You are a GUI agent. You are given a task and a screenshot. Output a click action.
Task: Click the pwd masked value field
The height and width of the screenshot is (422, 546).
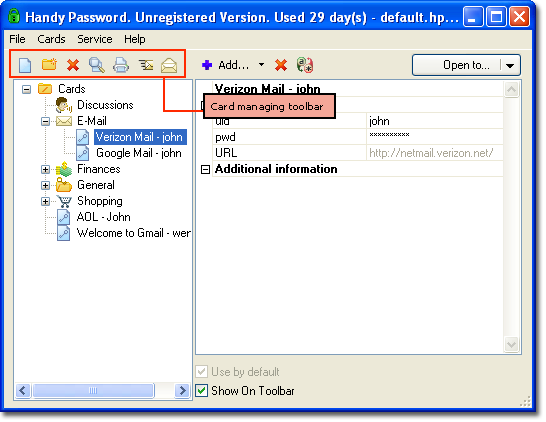(x=435, y=137)
